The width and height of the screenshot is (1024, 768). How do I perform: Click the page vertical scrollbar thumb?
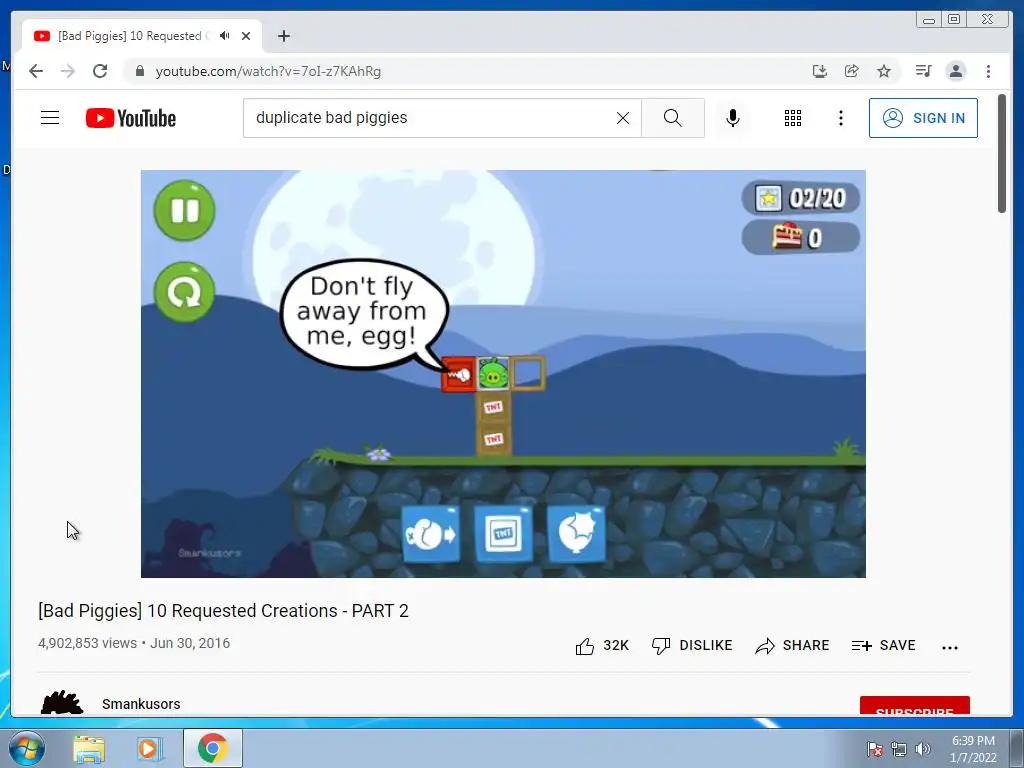(x=1002, y=153)
